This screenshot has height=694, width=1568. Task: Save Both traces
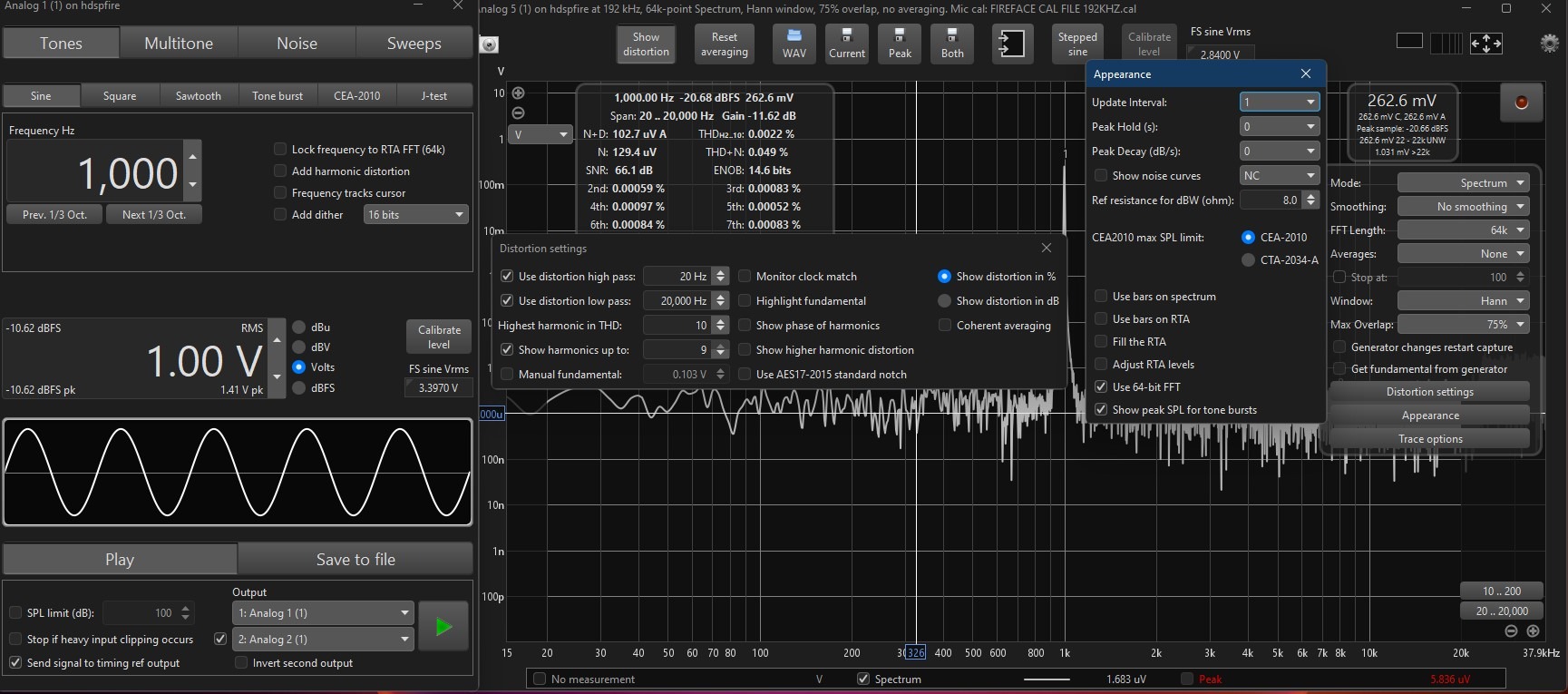click(x=952, y=44)
